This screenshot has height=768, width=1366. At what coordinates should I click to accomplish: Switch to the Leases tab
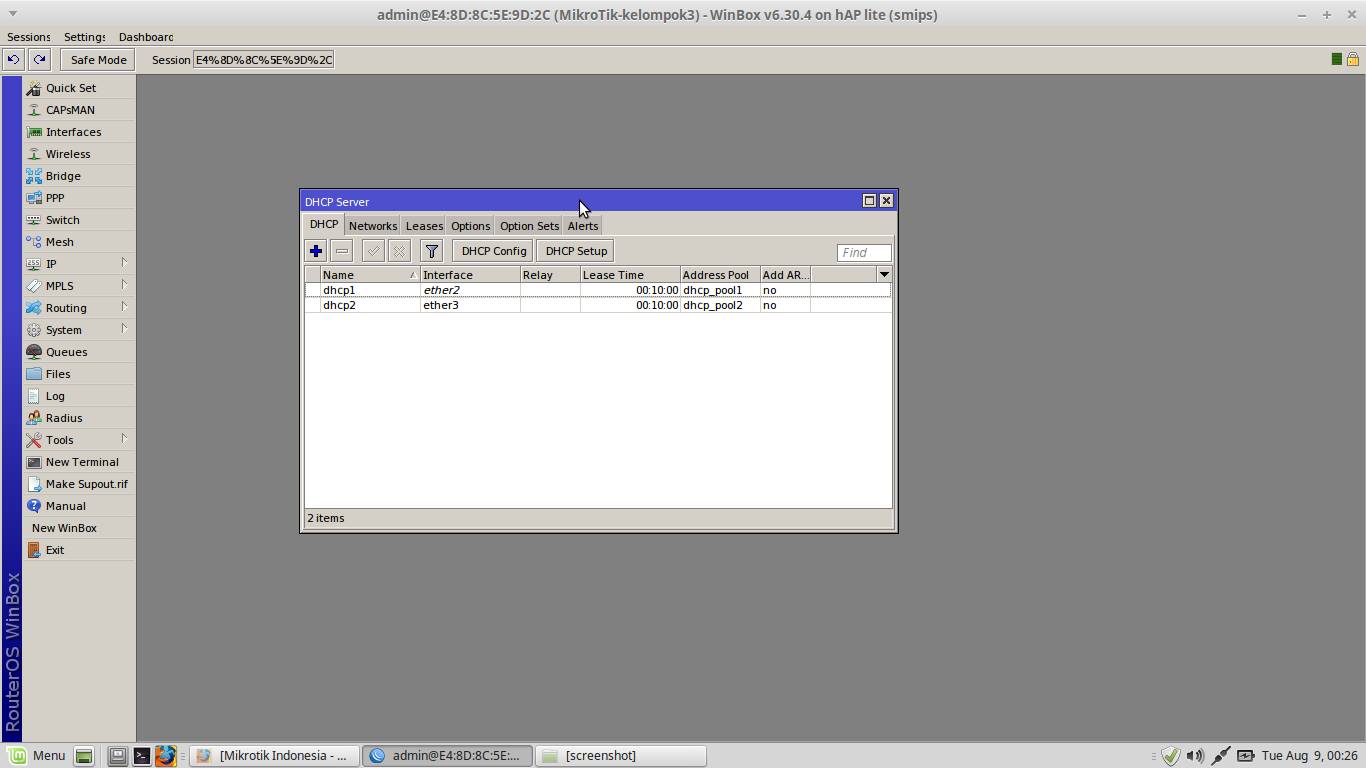424,226
